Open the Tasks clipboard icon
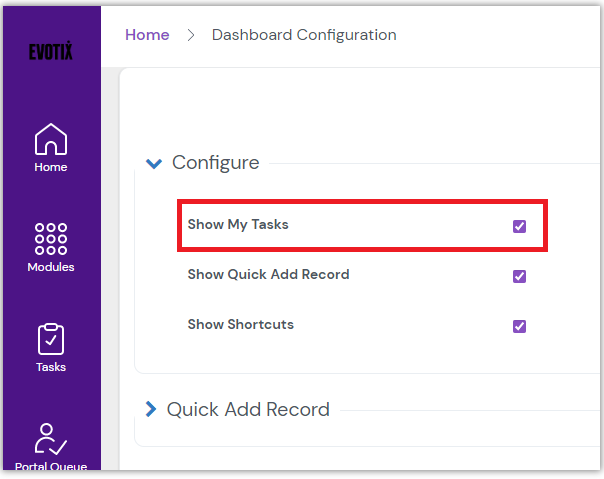604x479 pixels. pos(50,339)
